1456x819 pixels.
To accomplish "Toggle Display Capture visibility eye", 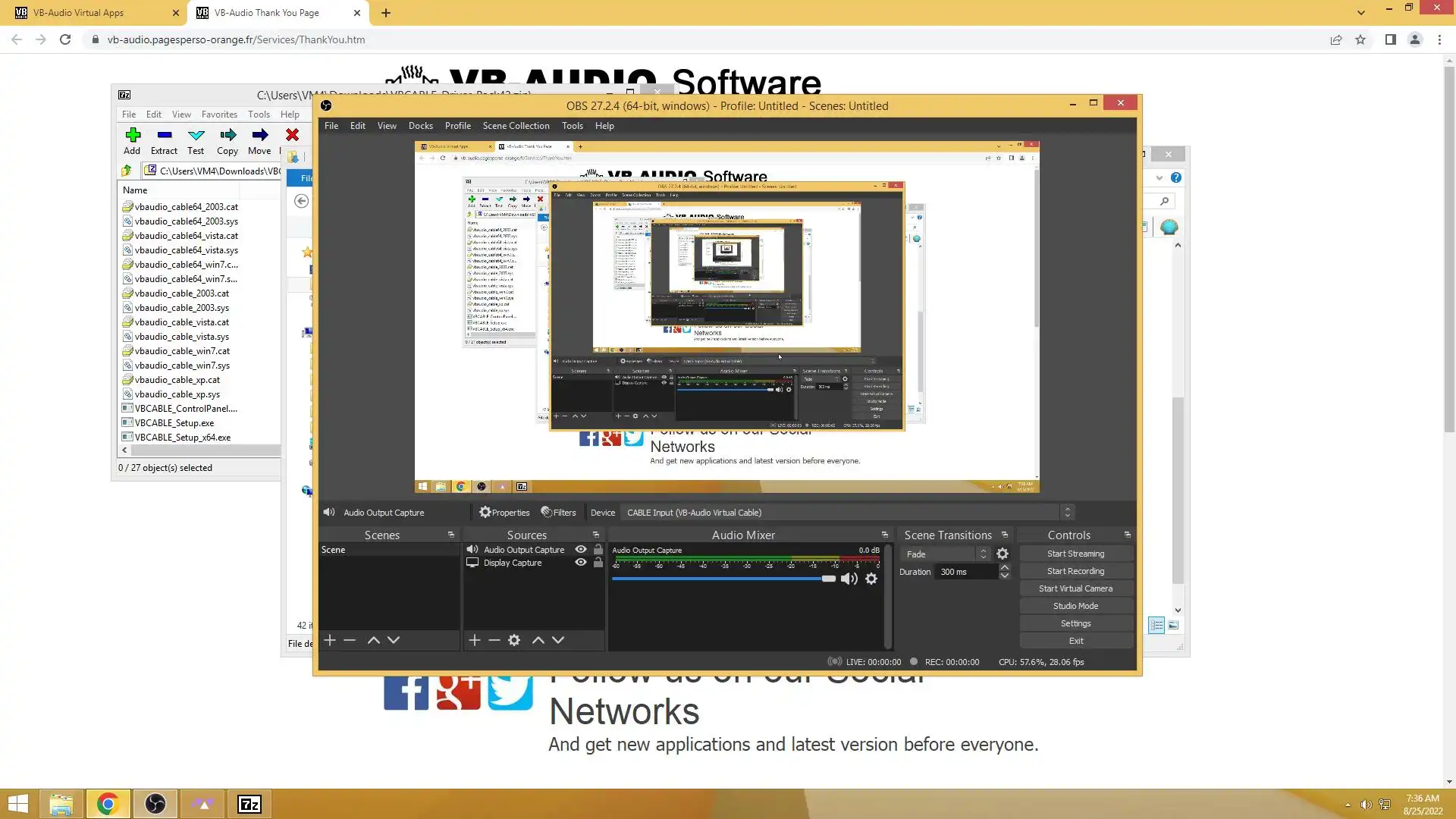I will 581,563.
